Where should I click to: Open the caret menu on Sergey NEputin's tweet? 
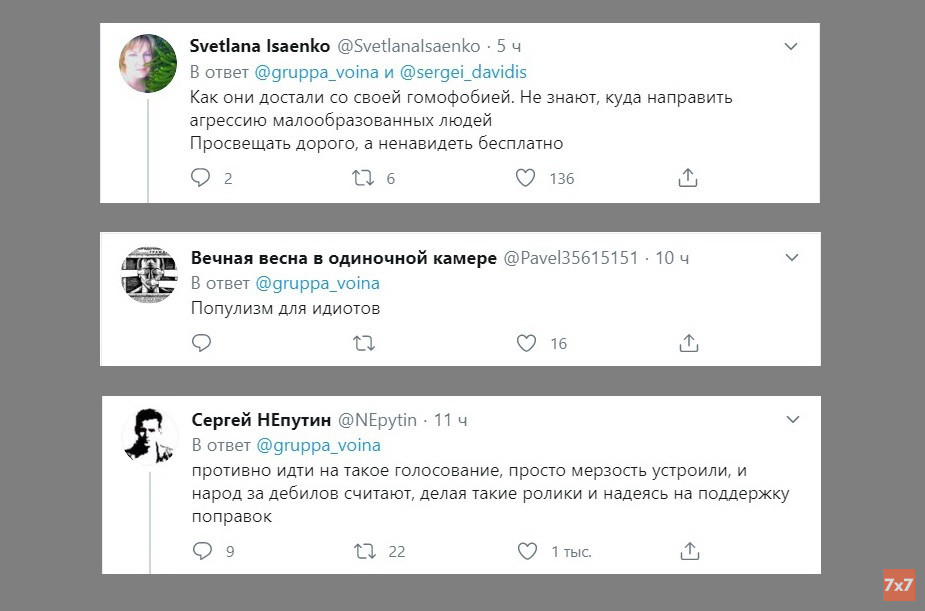coord(791,419)
